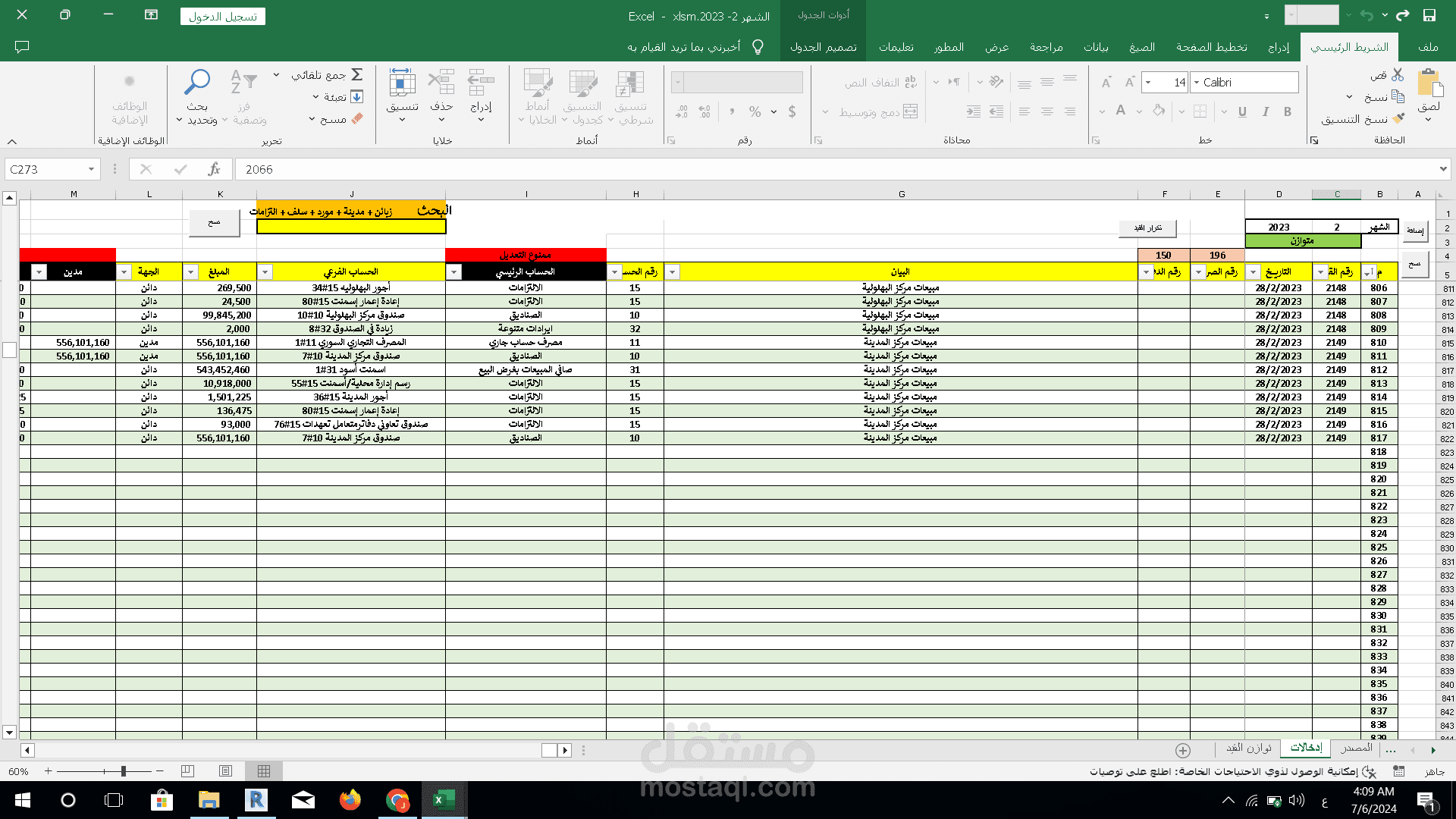Image resolution: width=1456 pixels, height=819 pixels.
Task: Collapse the ribbon with the chevron
Action: 12,141
